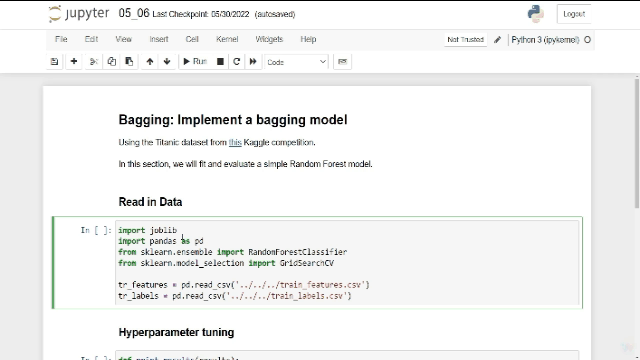Open the Widgets menu
The height and width of the screenshot is (360, 640).
click(269, 39)
